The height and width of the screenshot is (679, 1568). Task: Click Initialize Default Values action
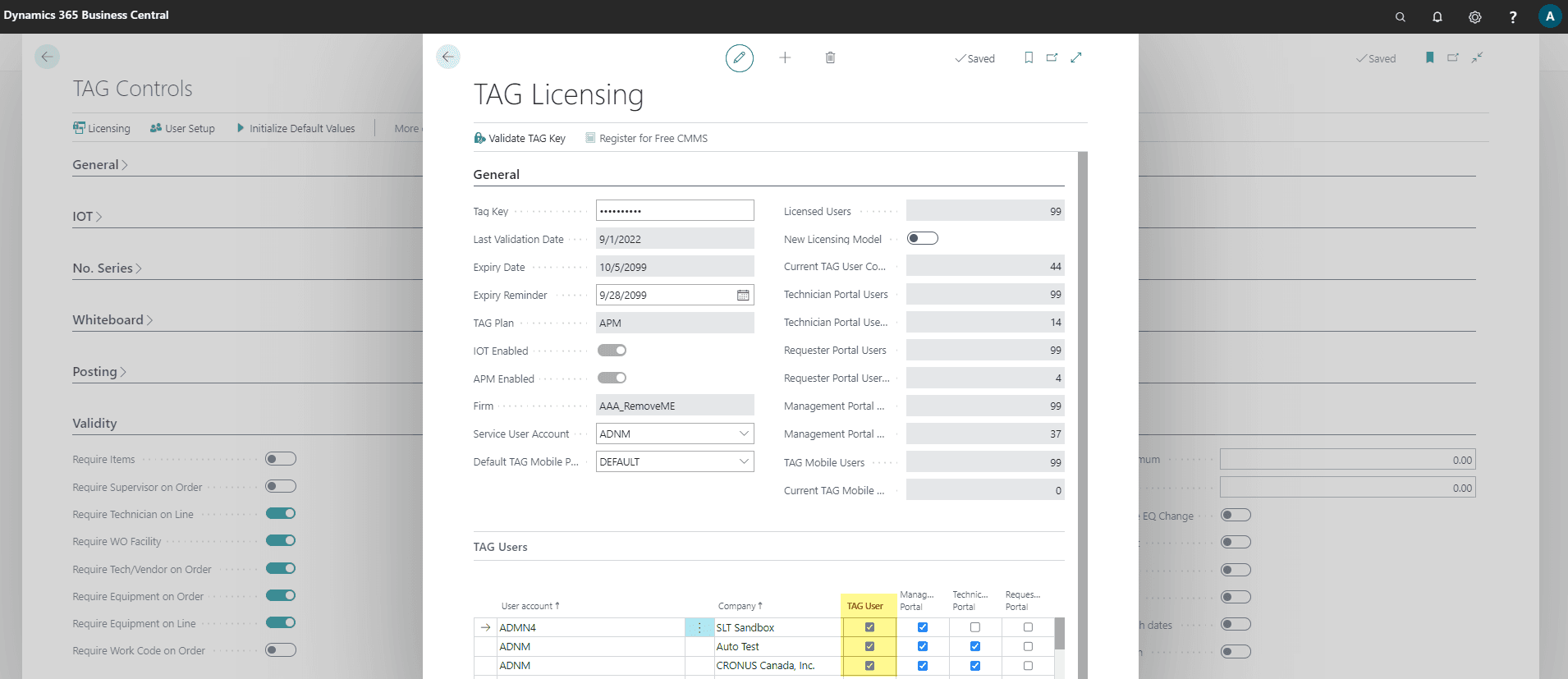click(x=296, y=128)
